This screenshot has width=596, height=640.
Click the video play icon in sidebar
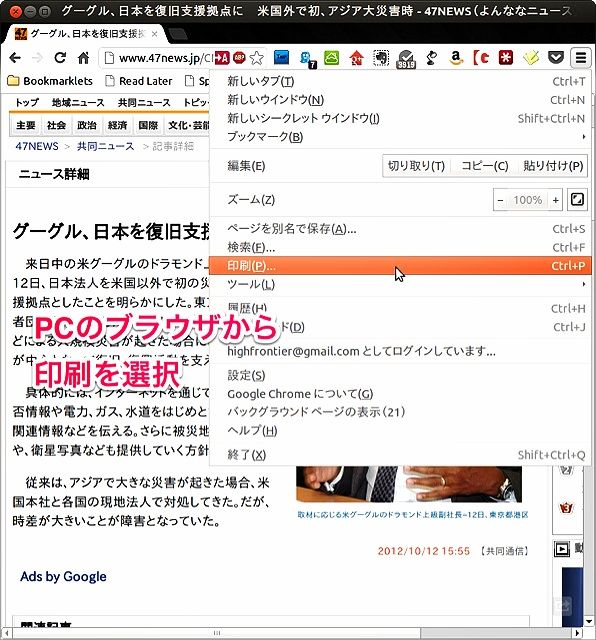click(562, 549)
